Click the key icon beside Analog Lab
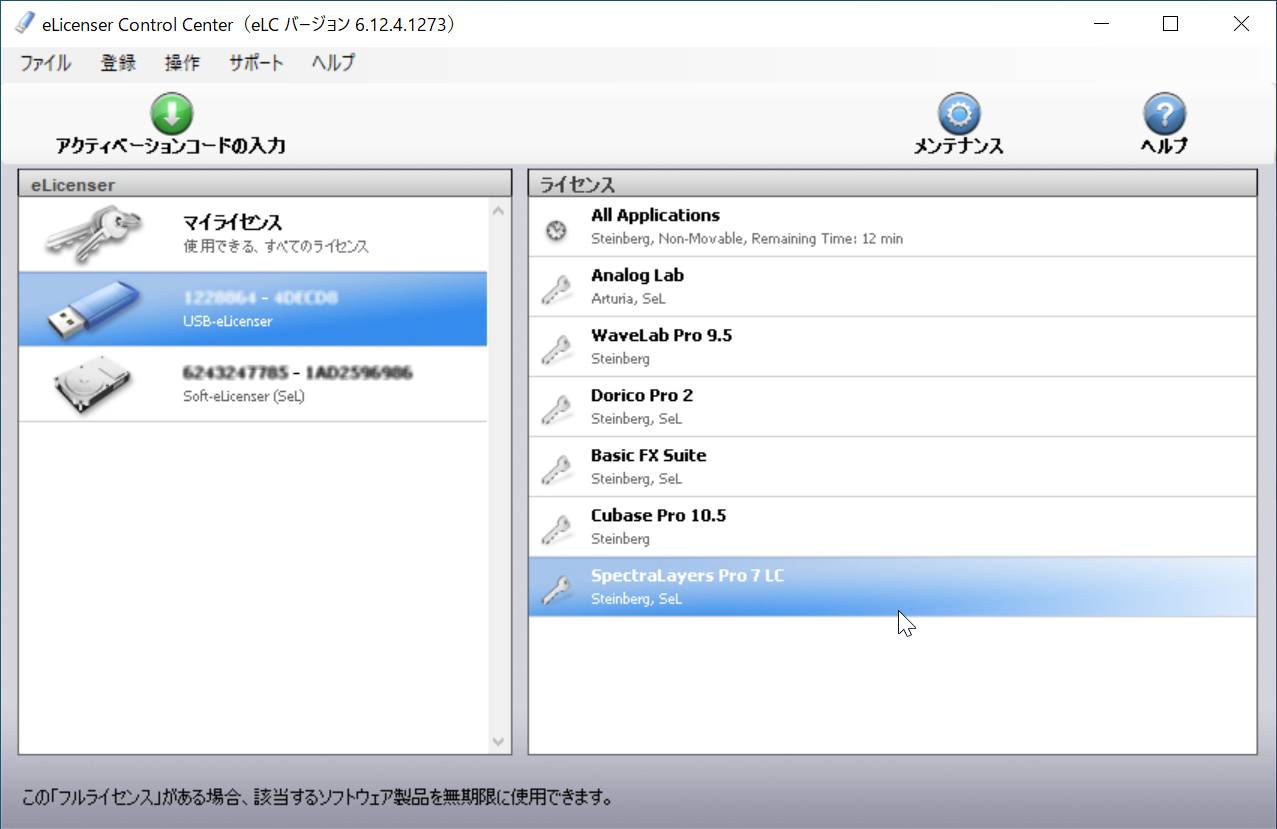This screenshot has height=829, width=1277. click(x=556, y=289)
